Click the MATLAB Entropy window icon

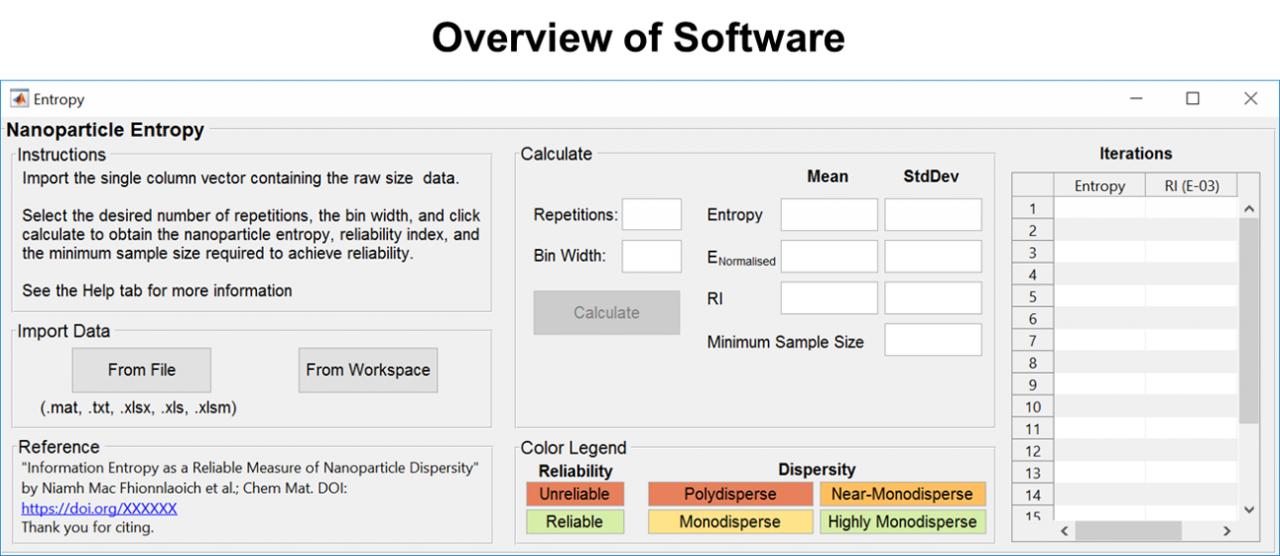pyautogui.click(x=19, y=99)
